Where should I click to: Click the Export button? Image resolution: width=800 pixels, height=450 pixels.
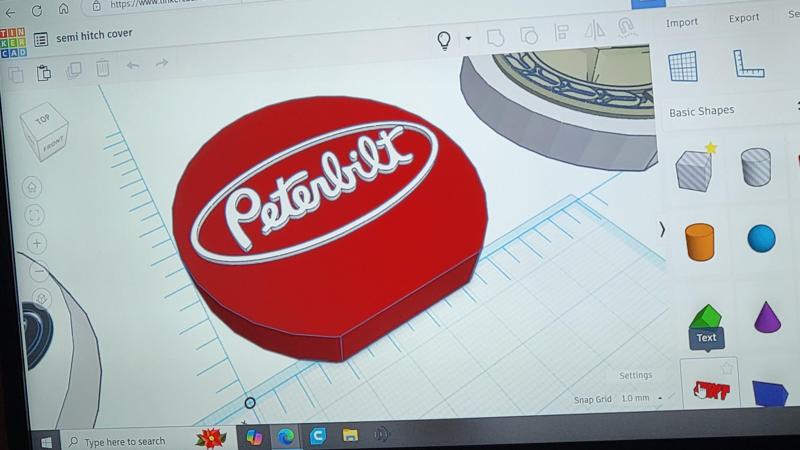tap(744, 18)
